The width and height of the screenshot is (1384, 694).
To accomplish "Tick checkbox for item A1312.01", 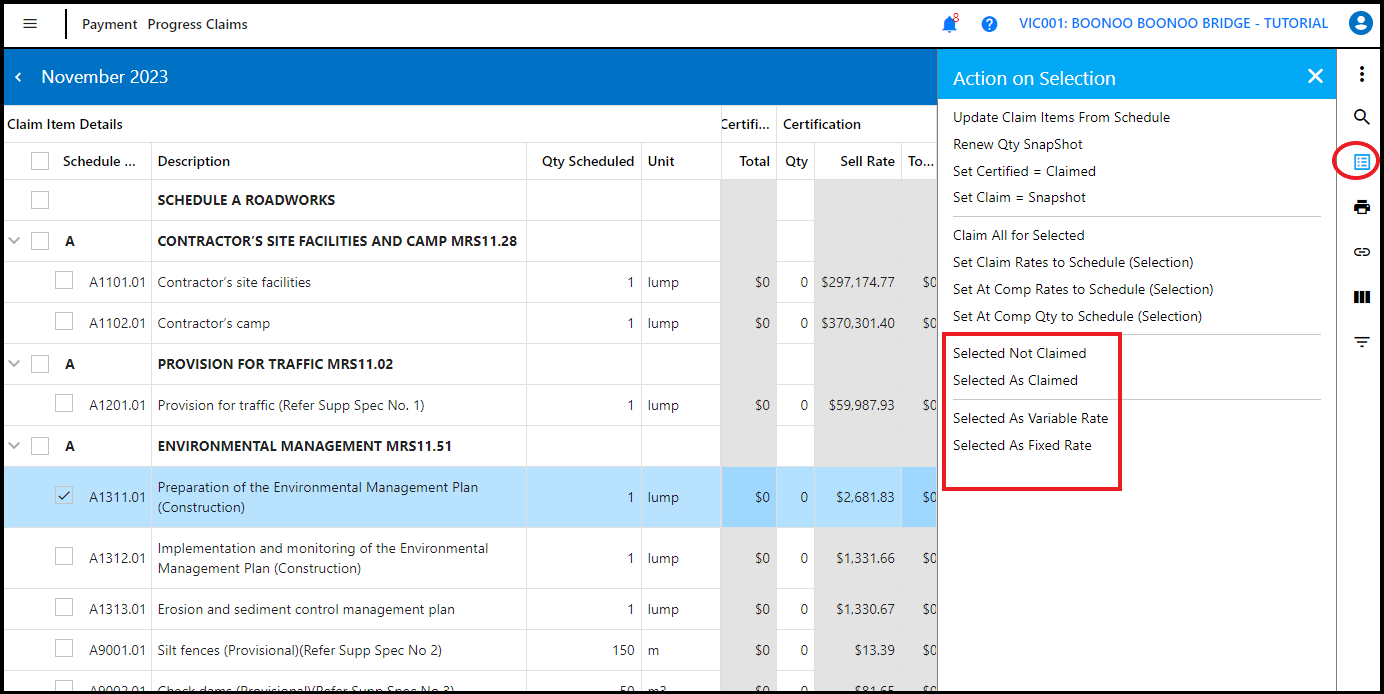I will (64, 556).
